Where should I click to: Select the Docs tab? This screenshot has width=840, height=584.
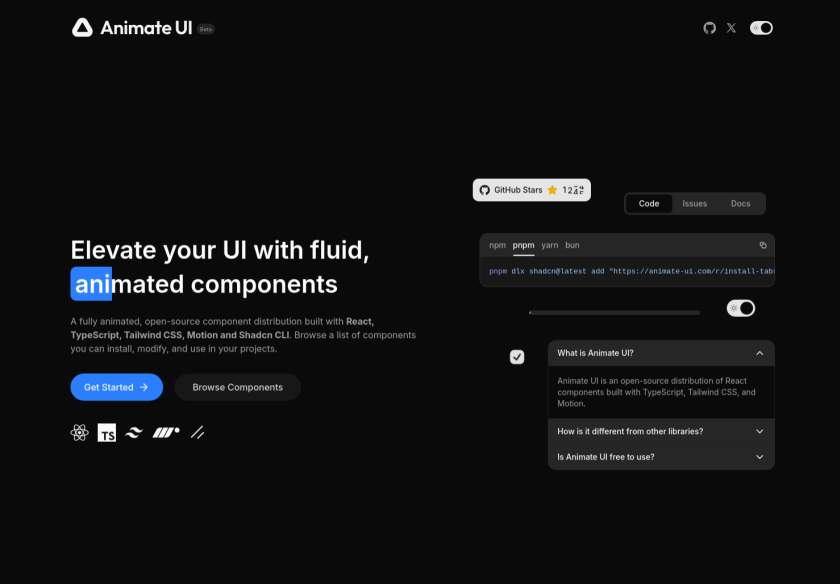click(740, 204)
